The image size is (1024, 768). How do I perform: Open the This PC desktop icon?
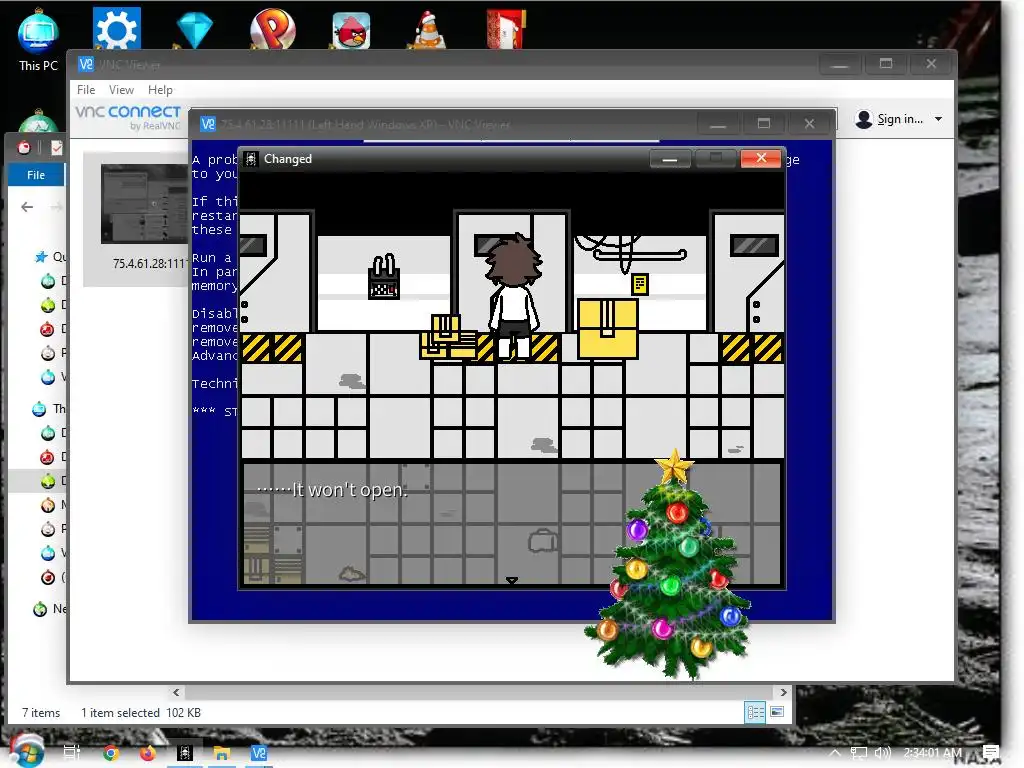[38, 40]
